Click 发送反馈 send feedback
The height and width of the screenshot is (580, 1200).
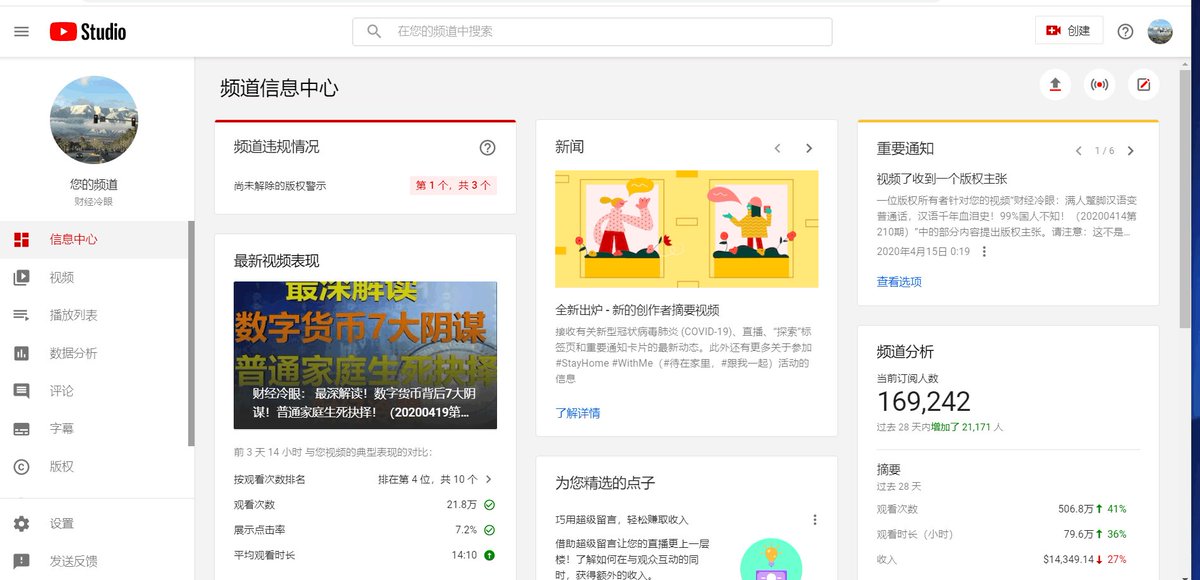coord(94,561)
